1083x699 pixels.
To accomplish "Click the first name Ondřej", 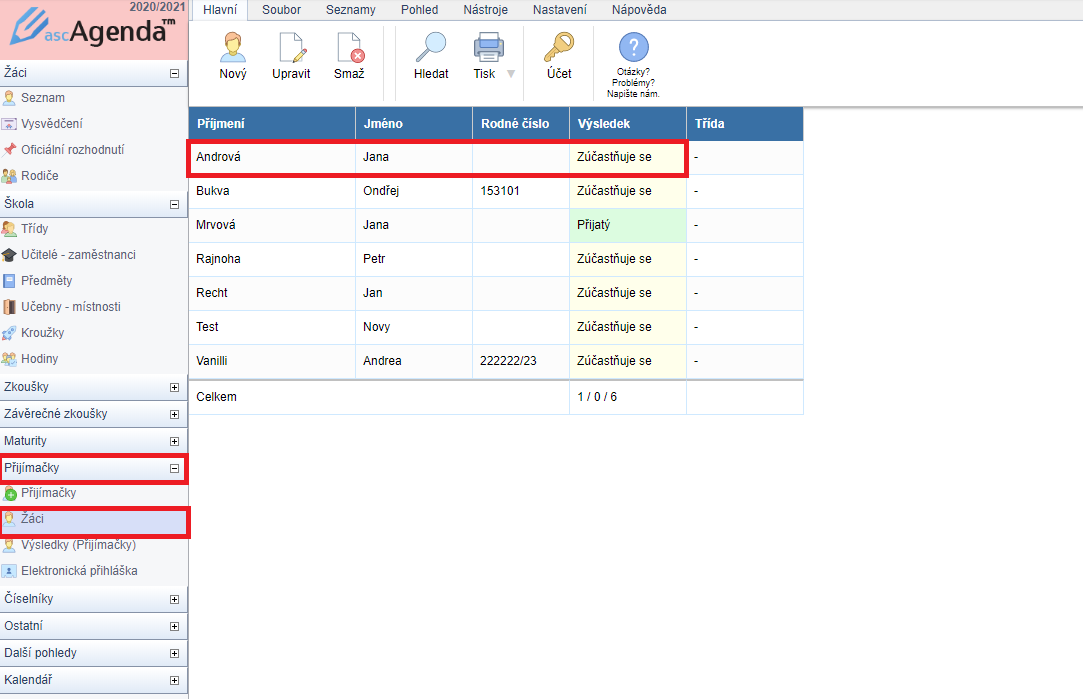I will tap(381, 191).
